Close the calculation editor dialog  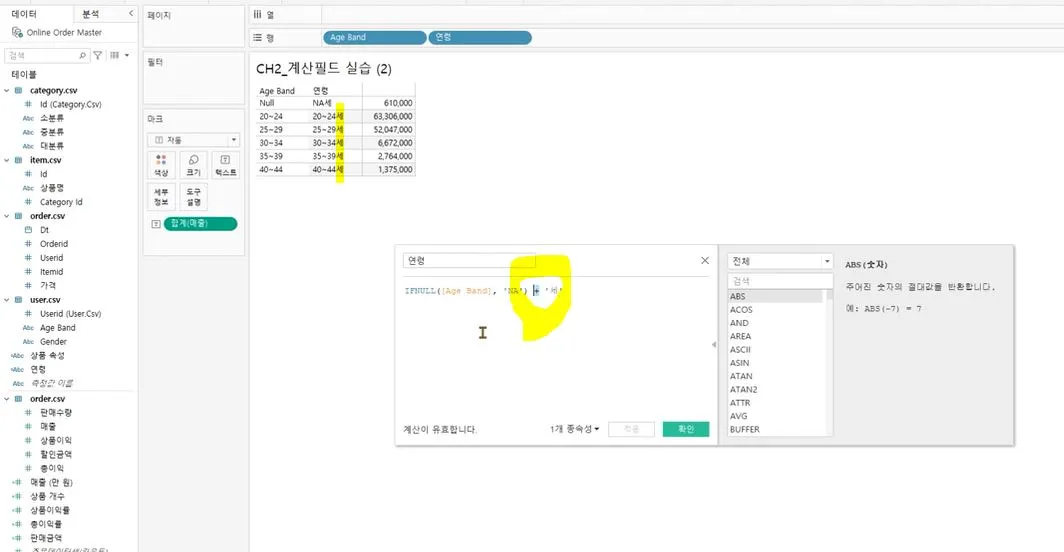pyautogui.click(x=705, y=260)
